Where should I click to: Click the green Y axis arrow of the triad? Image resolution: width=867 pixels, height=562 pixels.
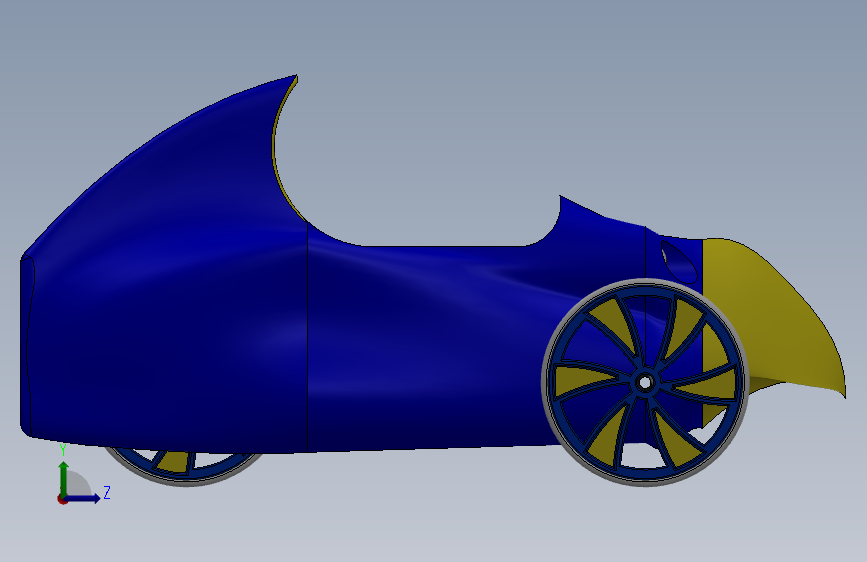point(64,478)
